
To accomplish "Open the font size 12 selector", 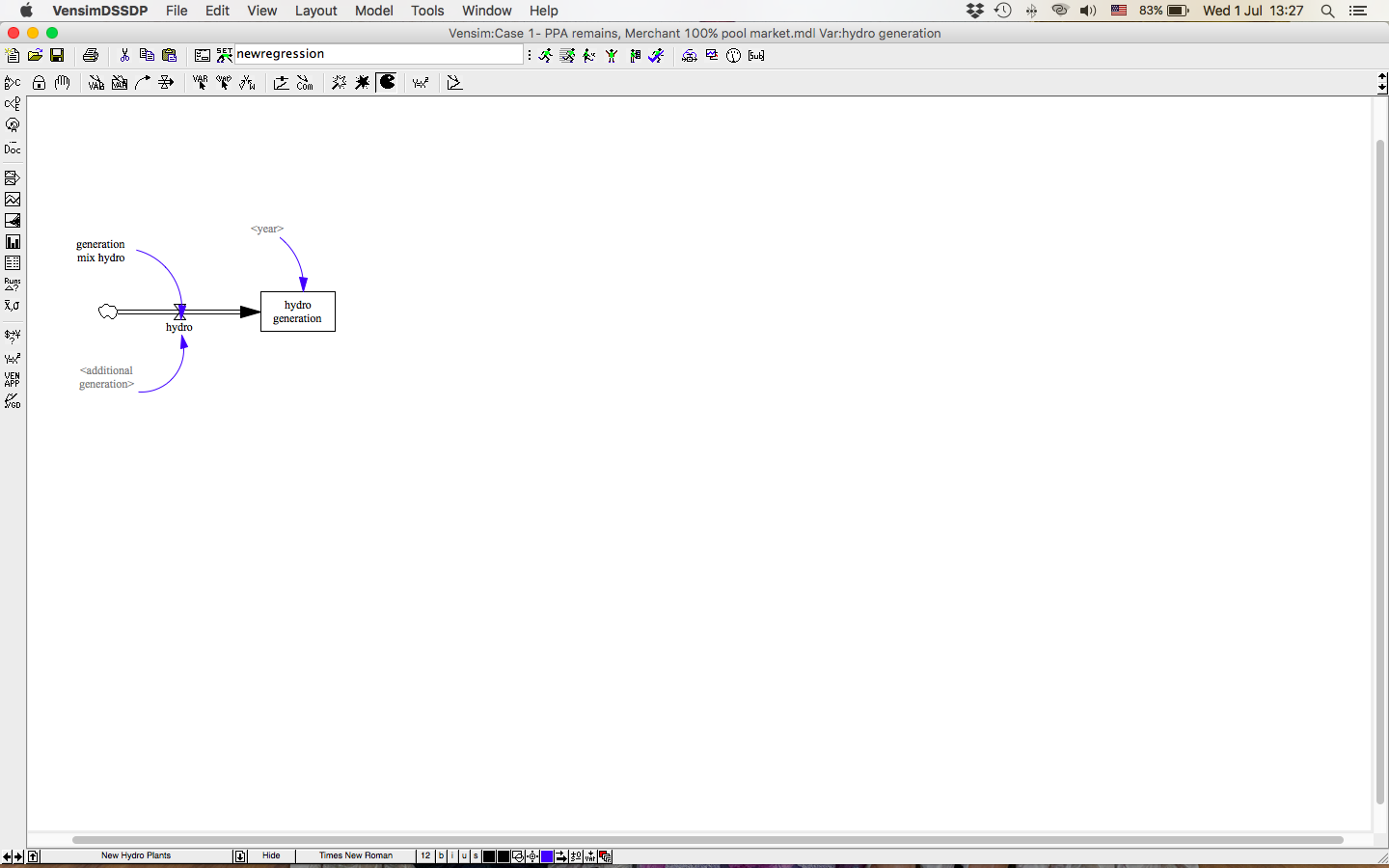I will tap(425, 855).
